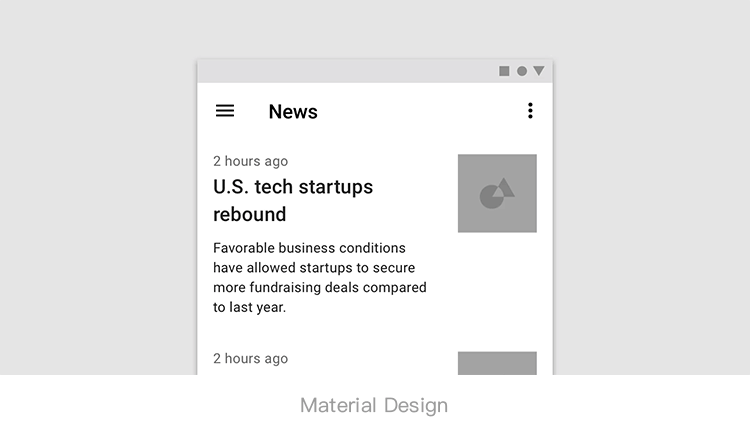Screen dimensions: 750x435
Task: Click the empty status bar area left of icons
Action: pos(340,71)
